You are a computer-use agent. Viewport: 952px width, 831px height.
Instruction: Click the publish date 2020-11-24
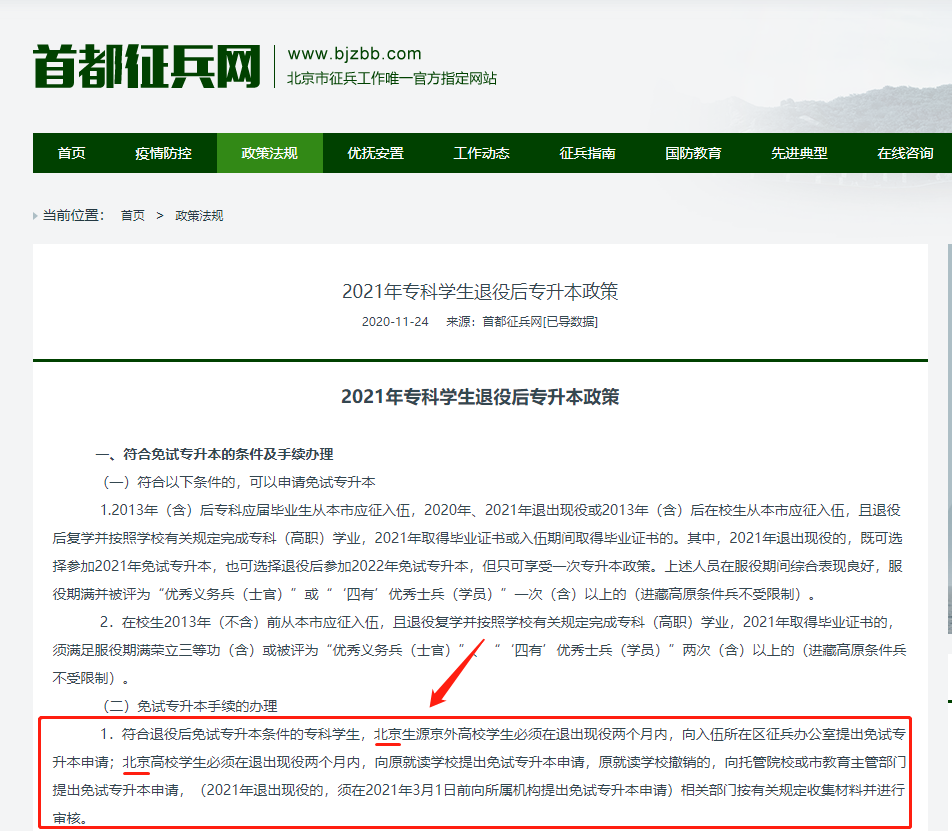point(395,321)
